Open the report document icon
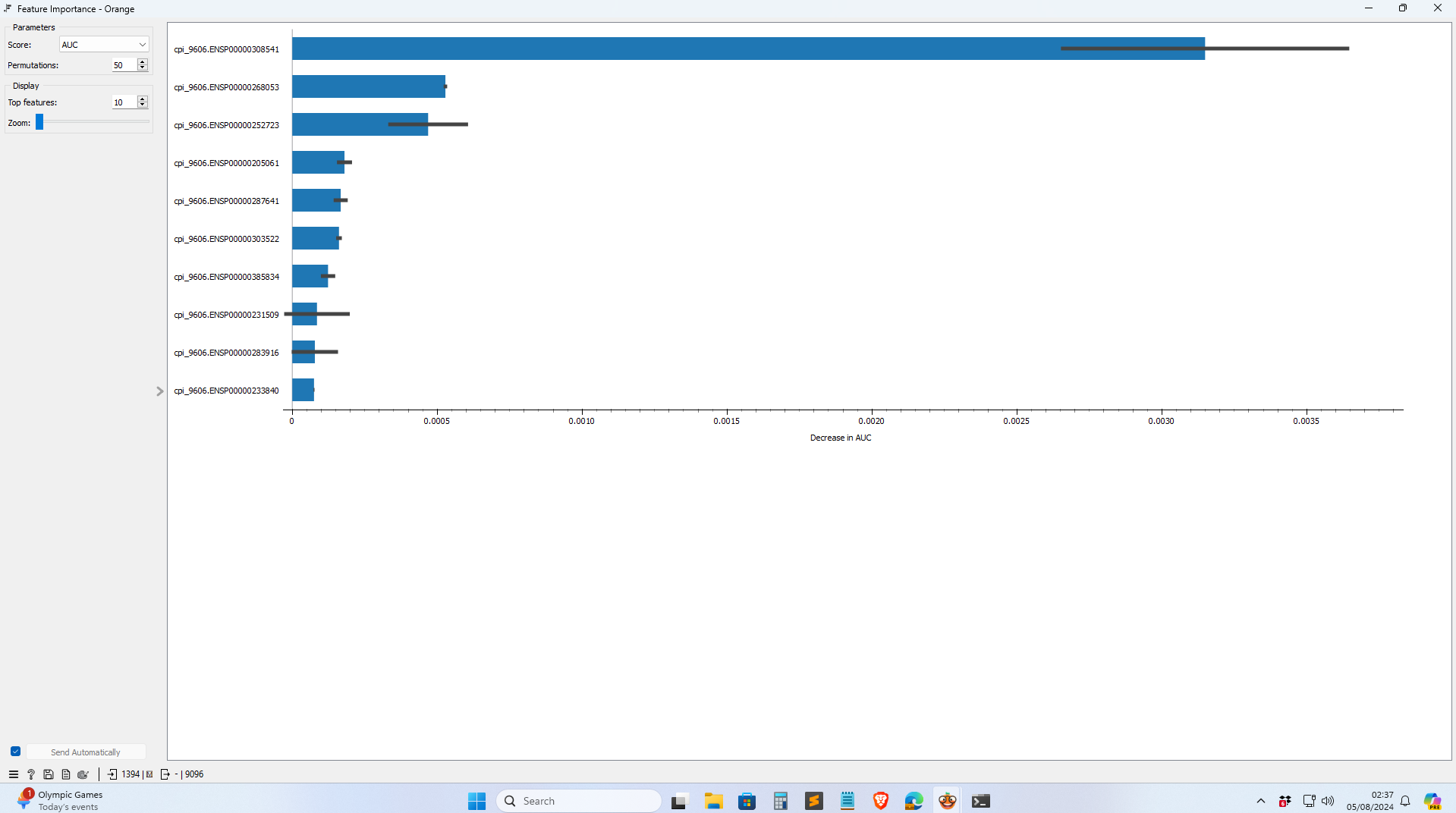1456x813 pixels. click(x=66, y=774)
